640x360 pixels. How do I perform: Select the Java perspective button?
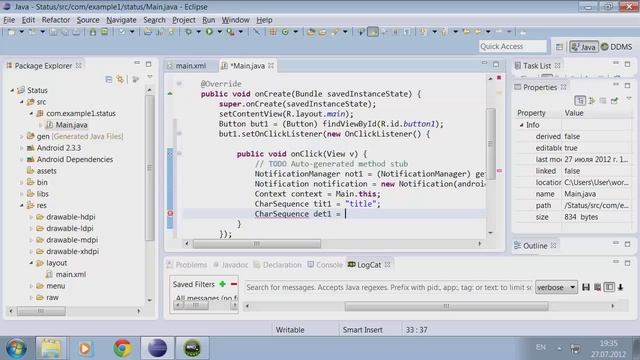pos(584,47)
